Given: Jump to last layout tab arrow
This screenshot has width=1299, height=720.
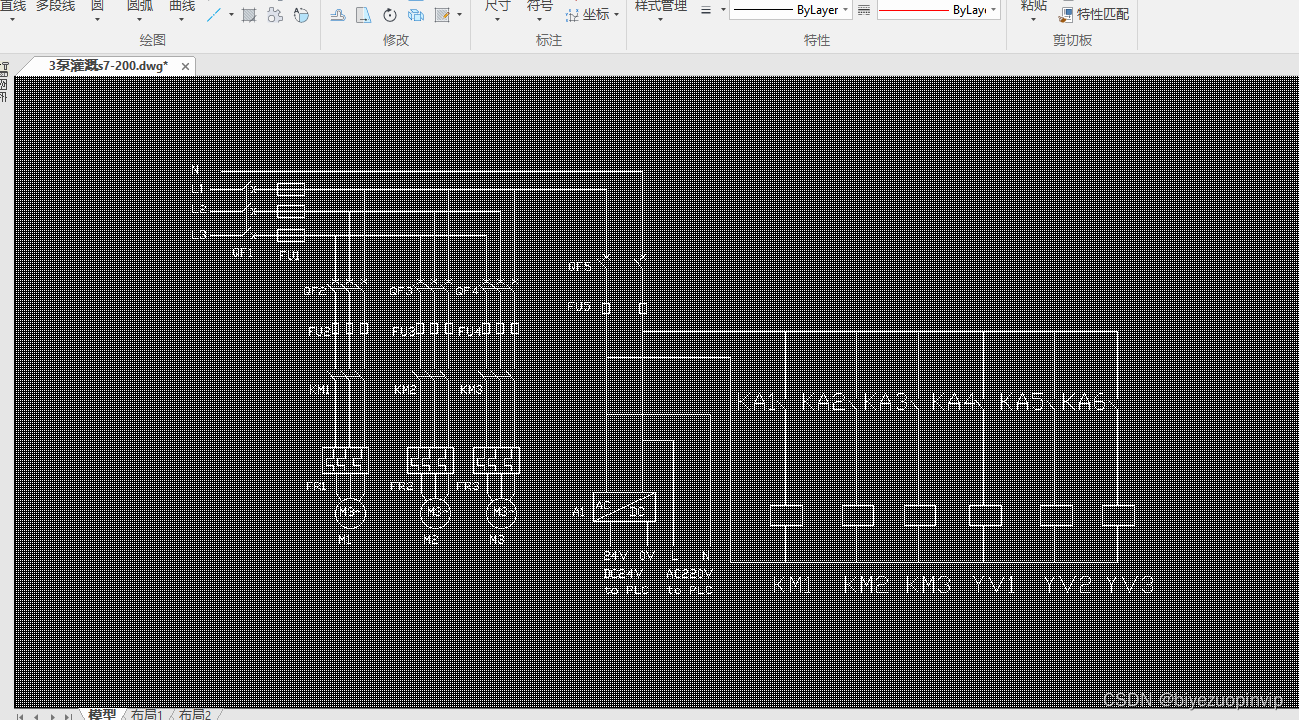Looking at the screenshot, I should click(x=68, y=716).
